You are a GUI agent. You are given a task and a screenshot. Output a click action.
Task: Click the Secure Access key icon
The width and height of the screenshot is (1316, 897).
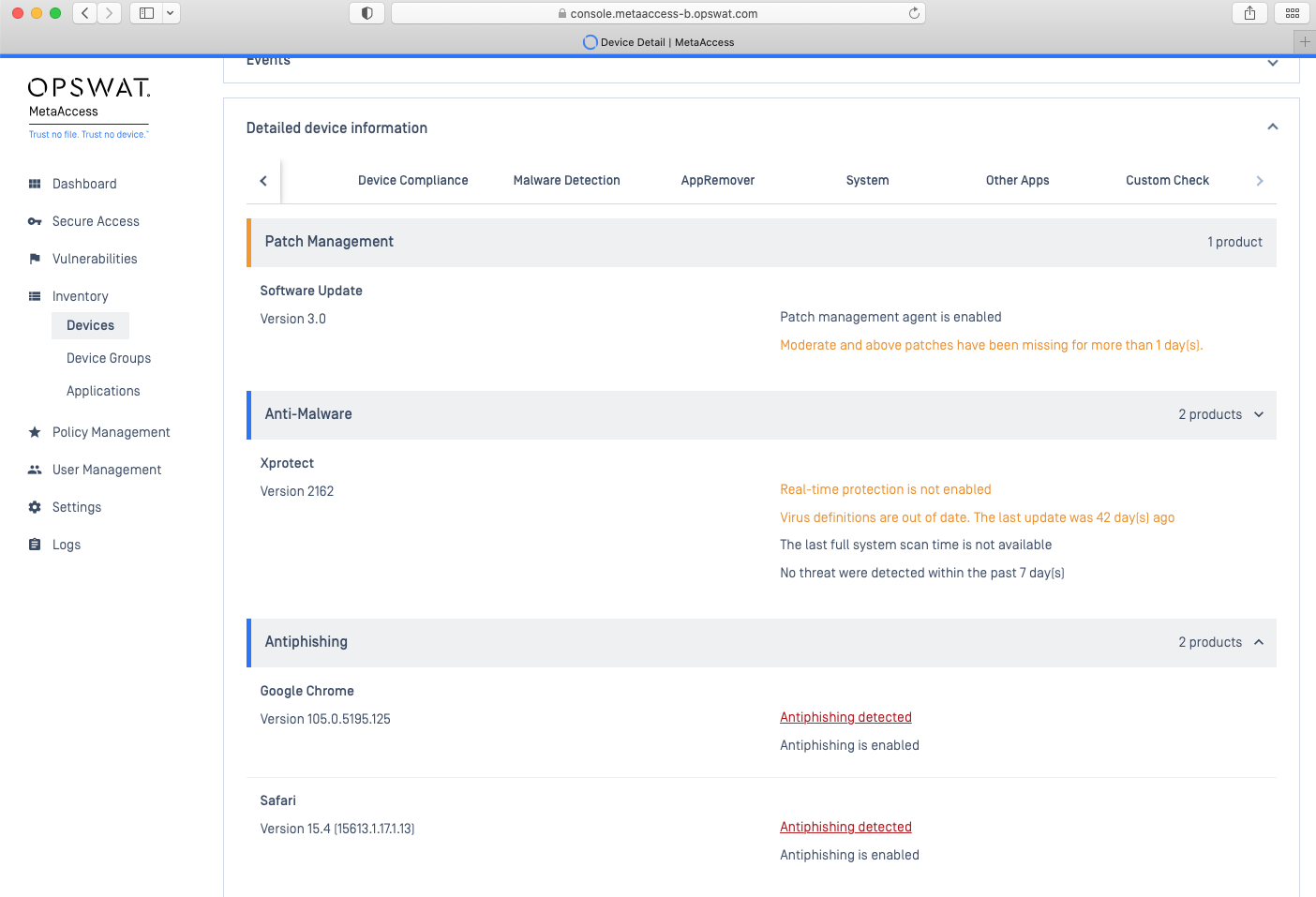35,221
